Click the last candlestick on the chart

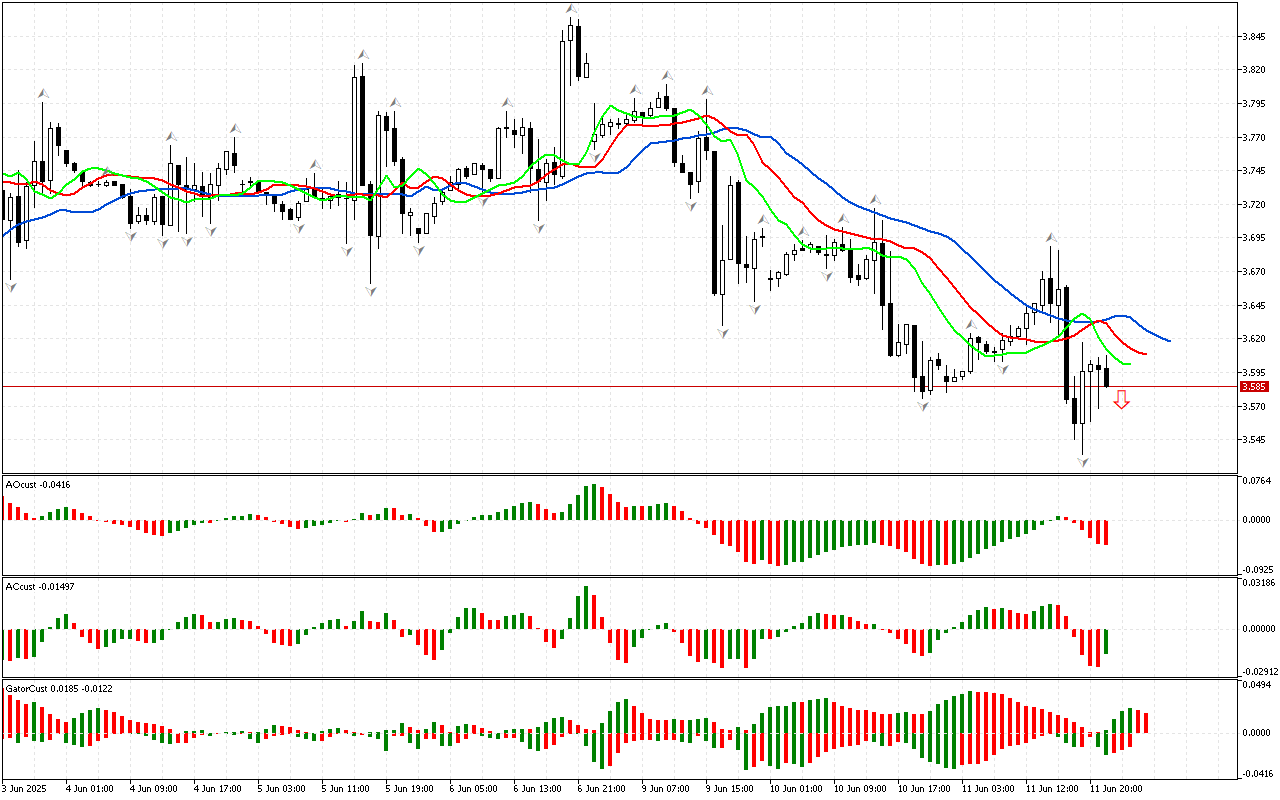point(1106,376)
